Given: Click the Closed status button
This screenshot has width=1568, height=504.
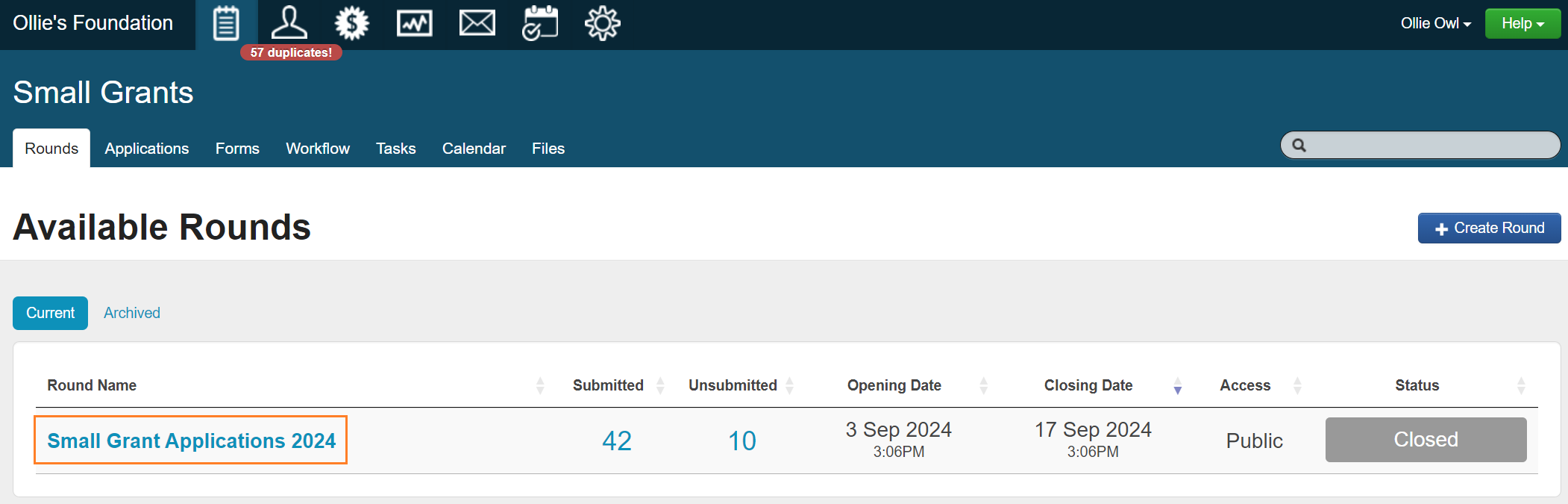Looking at the screenshot, I should tap(1425, 440).
